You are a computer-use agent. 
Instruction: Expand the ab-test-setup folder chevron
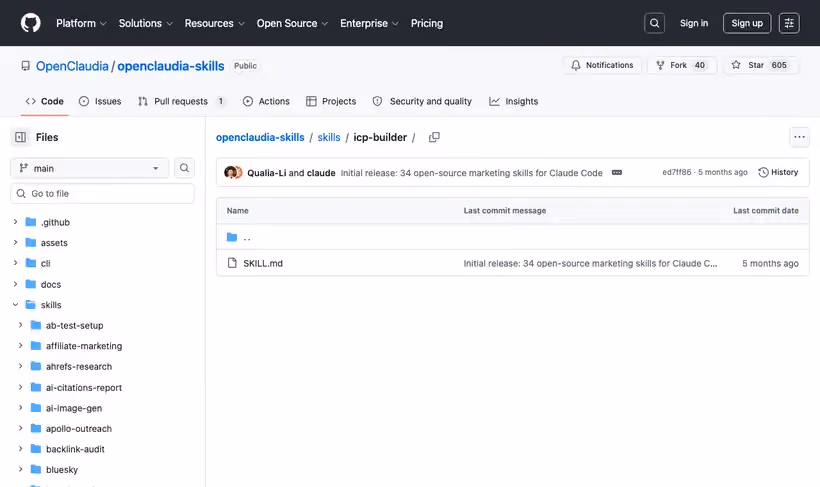(x=20, y=325)
